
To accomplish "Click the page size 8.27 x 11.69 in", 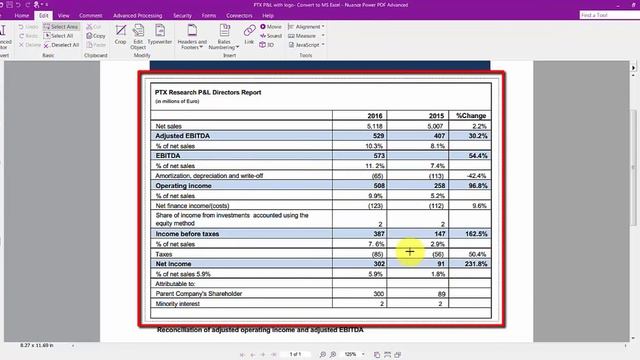I will tap(37, 345).
